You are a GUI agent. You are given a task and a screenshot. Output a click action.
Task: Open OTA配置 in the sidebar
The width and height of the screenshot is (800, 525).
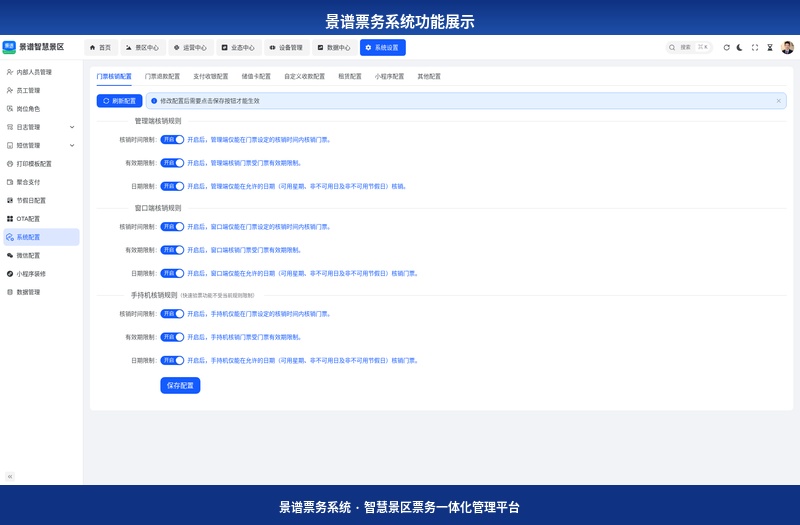pyautogui.click(x=41, y=219)
